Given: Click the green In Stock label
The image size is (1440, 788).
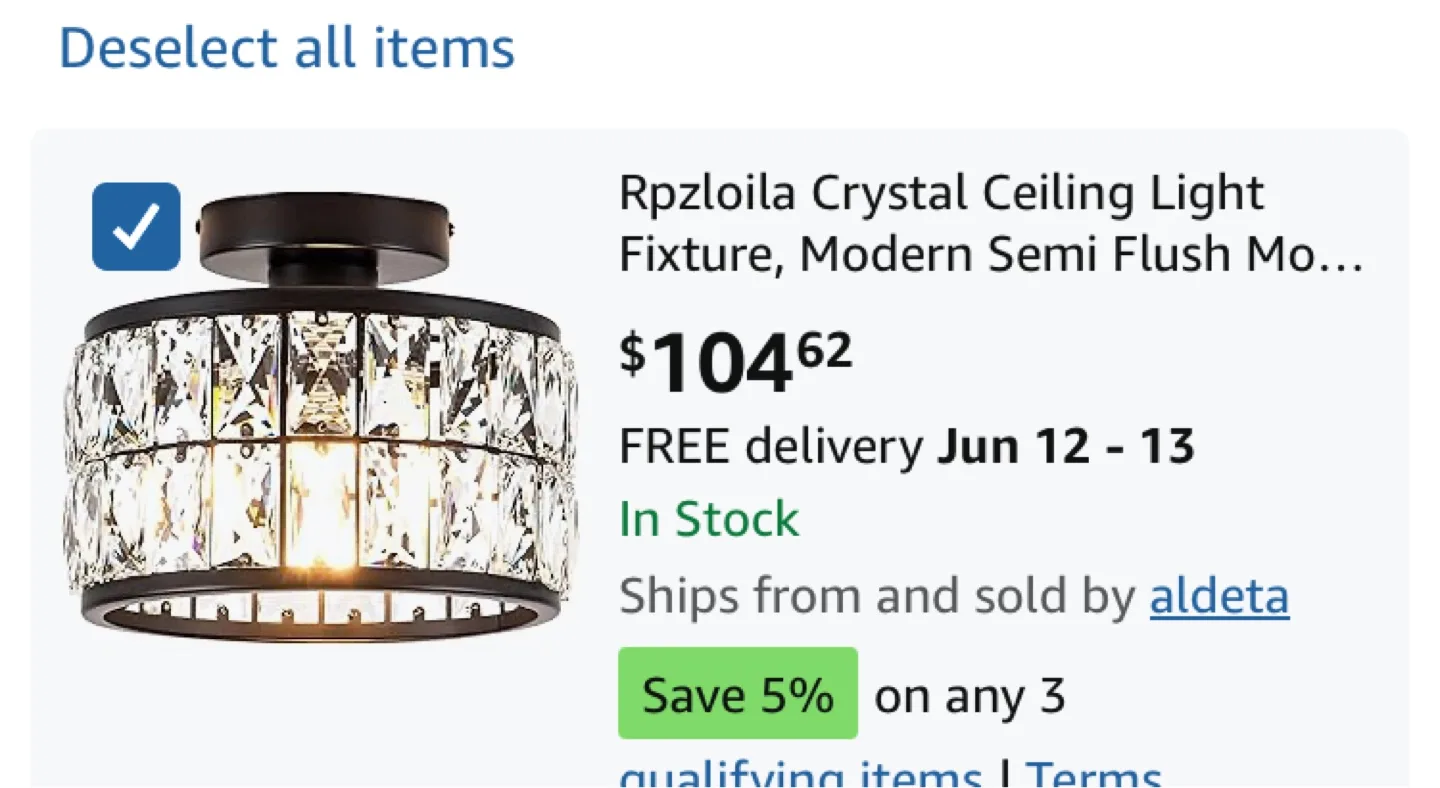Looking at the screenshot, I should pyautogui.click(x=709, y=520).
